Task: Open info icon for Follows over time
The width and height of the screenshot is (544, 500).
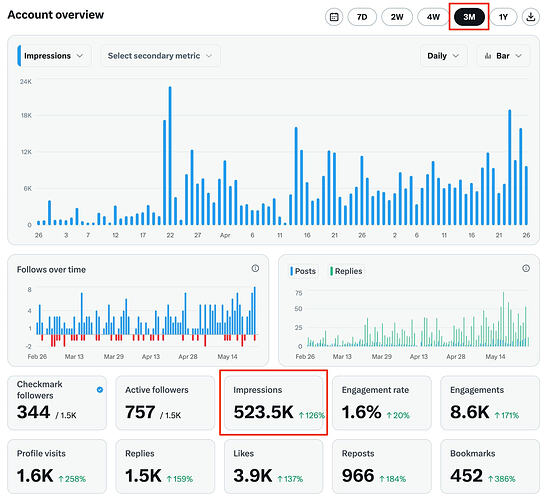Action: [255, 268]
